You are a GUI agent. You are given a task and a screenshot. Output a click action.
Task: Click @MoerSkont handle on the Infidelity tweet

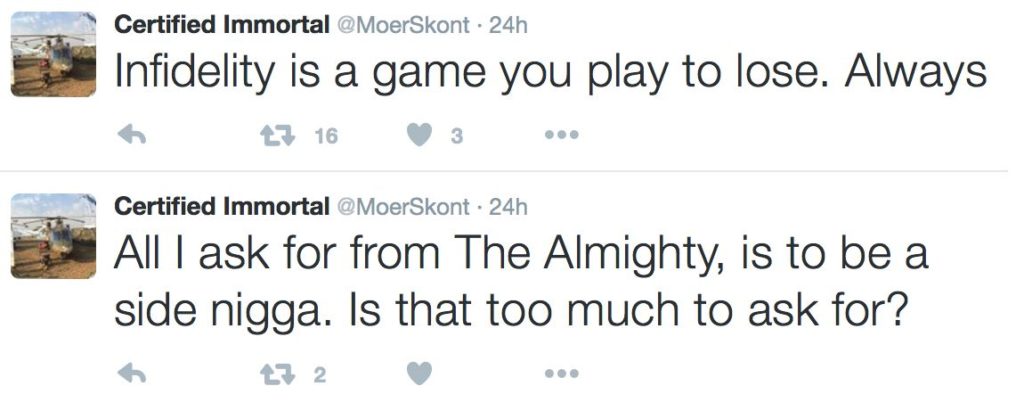(x=405, y=27)
